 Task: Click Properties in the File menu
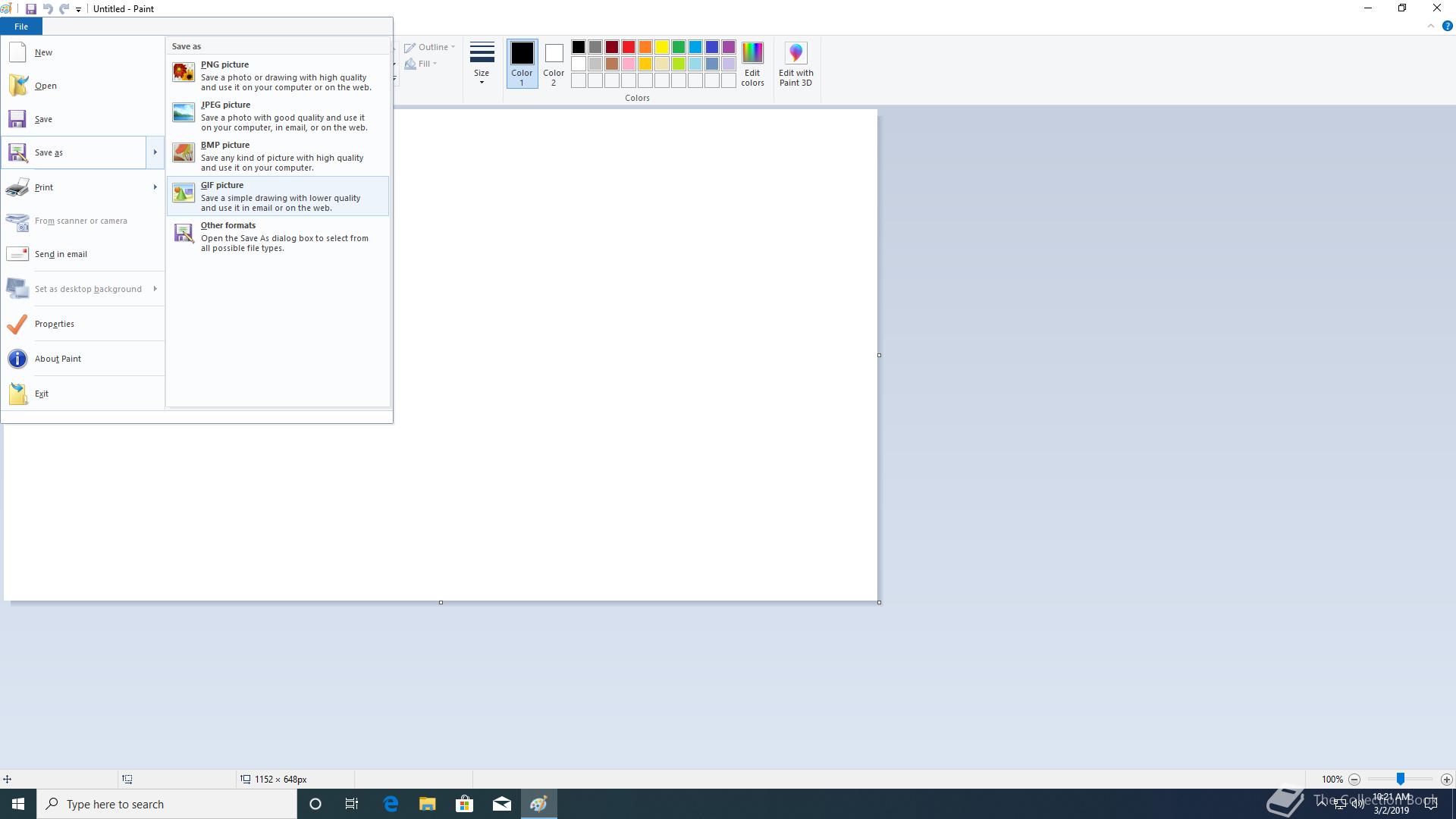pos(55,324)
